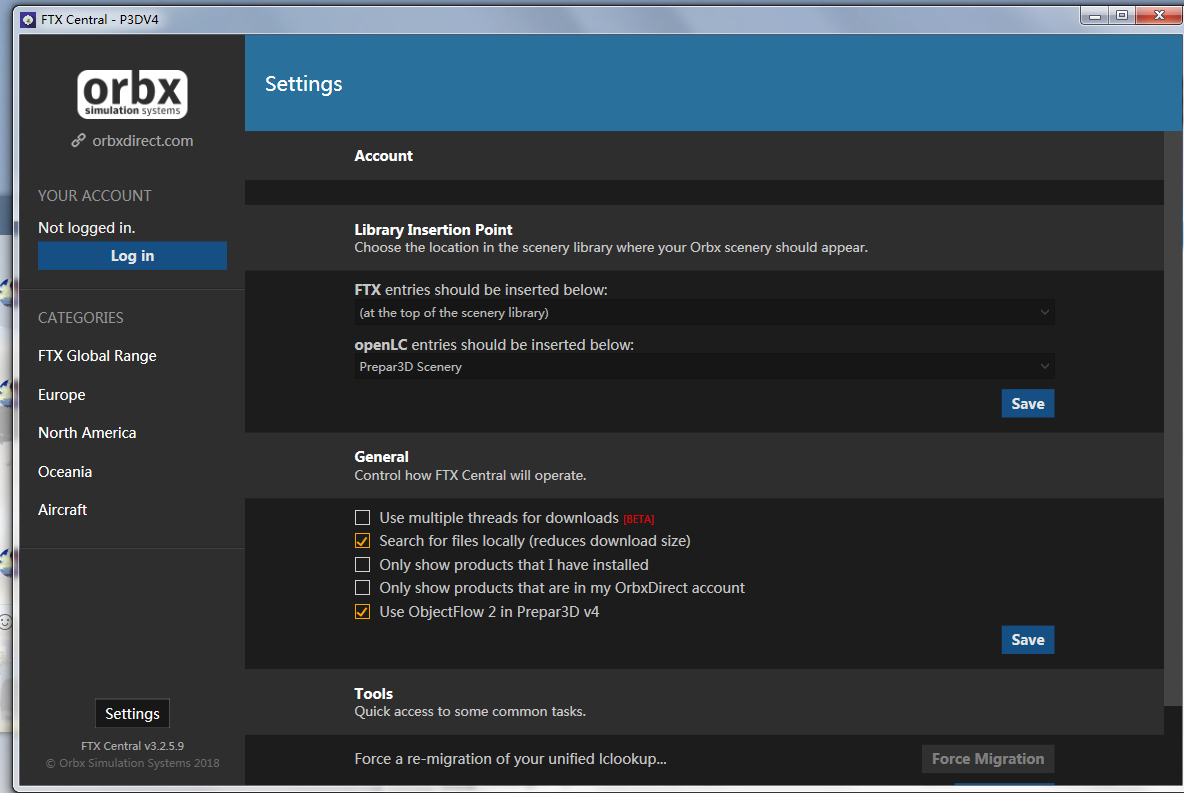
Task: Click the Account section heading
Action: [384, 156]
